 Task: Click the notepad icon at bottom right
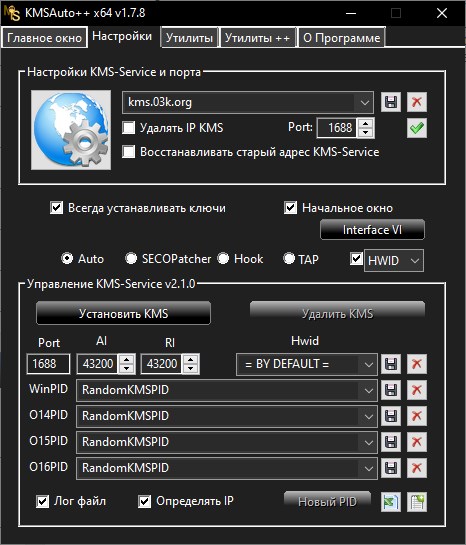tap(417, 502)
